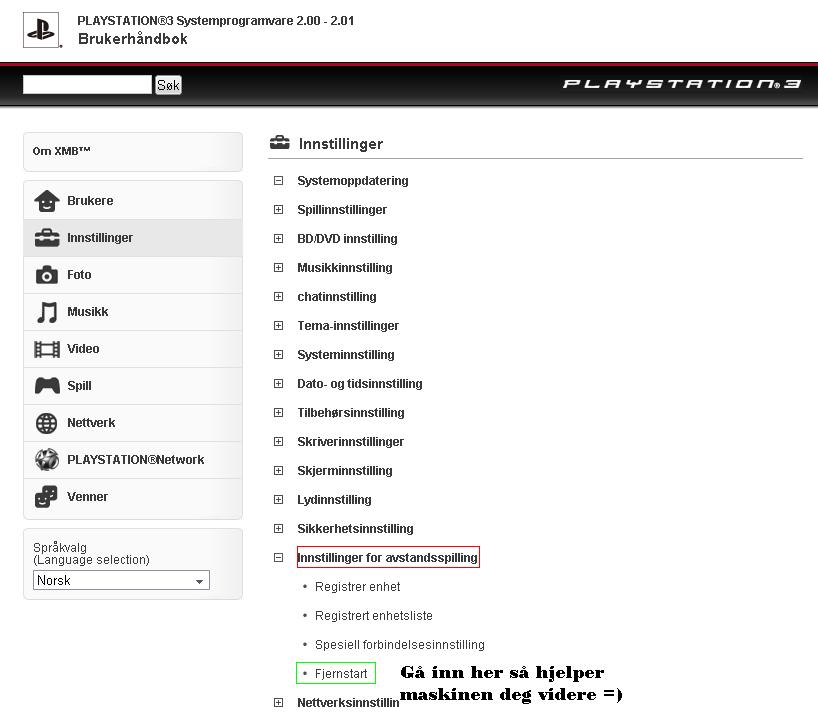Viewport: 818px width, 723px height.
Task: Click the PlayStation logo icon in the header
Action: [x=41, y=30]
